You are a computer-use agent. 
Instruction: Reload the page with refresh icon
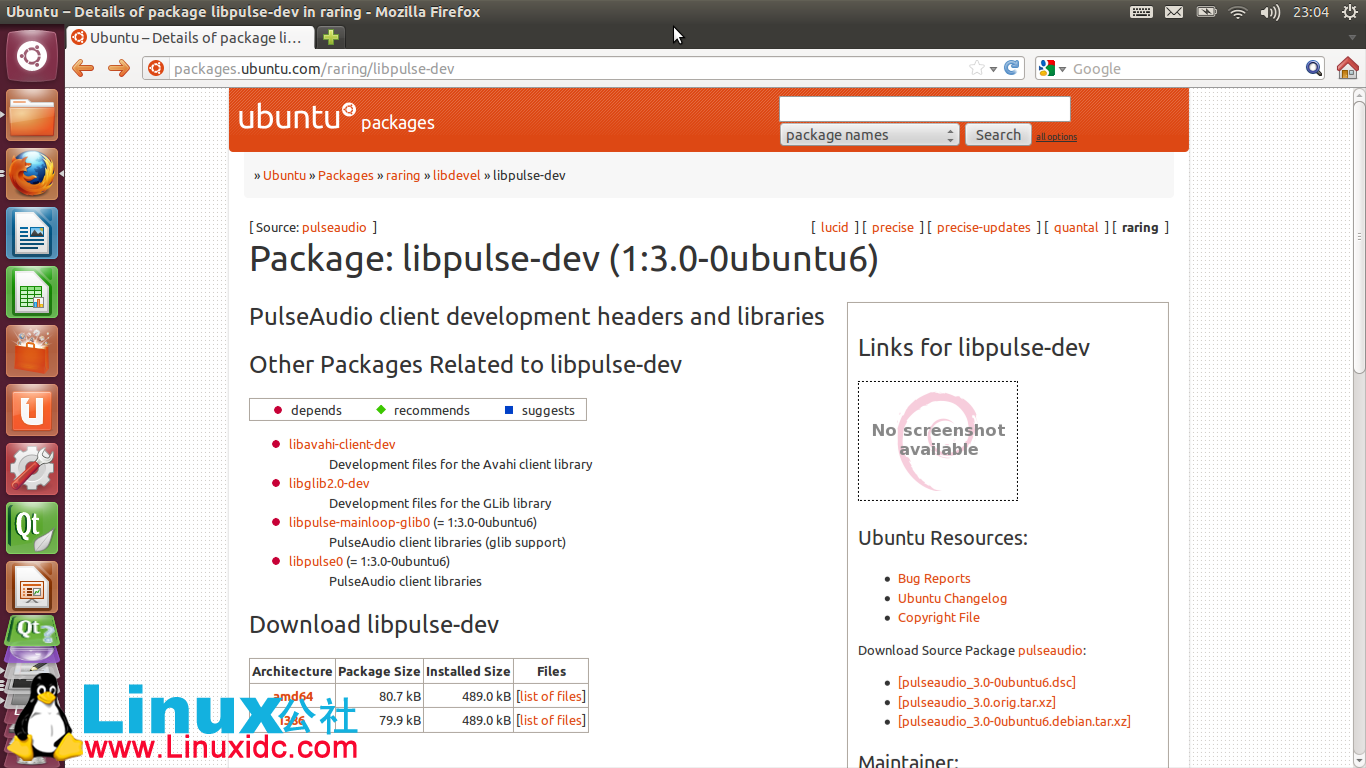click(1012, 68)
